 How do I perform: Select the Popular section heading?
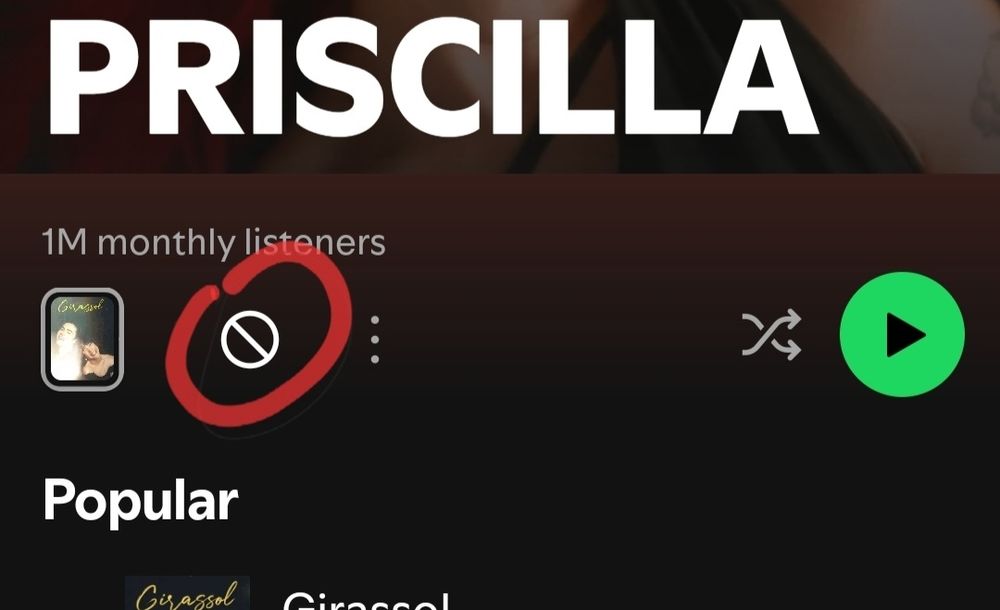pyautogui.click(x=140, y=501)
